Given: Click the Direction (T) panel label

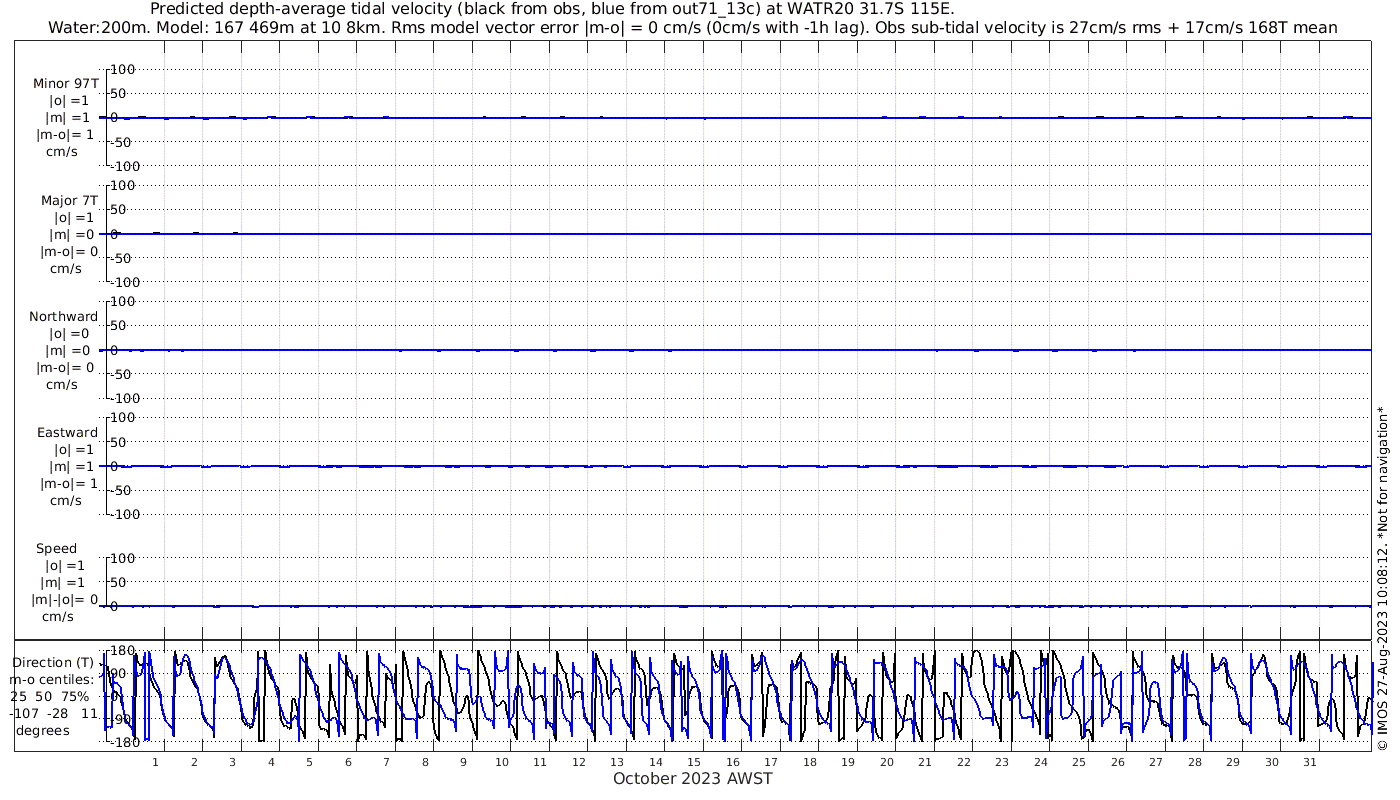Looking at the screenshot, I should tap(54, 663).
